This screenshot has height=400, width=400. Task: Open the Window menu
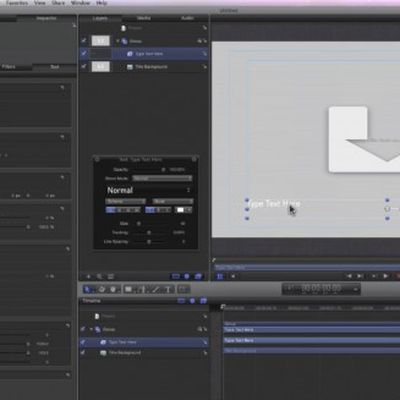(80, 3)
